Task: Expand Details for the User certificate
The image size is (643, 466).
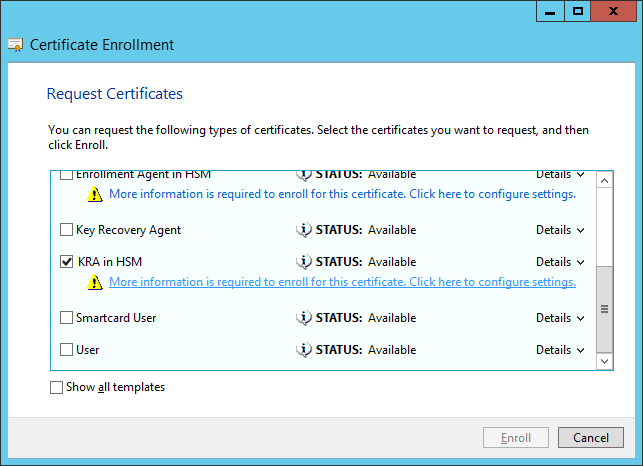Action: point(560,350)
